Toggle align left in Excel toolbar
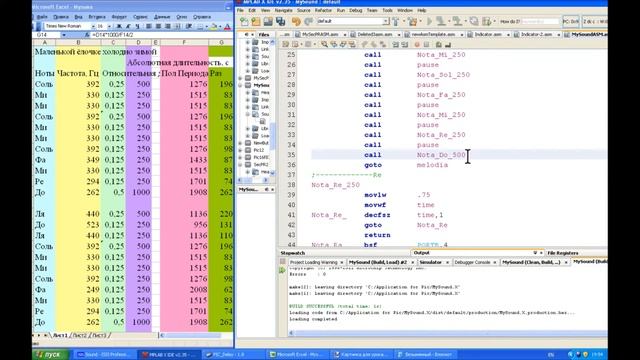The width and height of the screenshot is (640, 360). pyautogui.click(x=149, y=26)
